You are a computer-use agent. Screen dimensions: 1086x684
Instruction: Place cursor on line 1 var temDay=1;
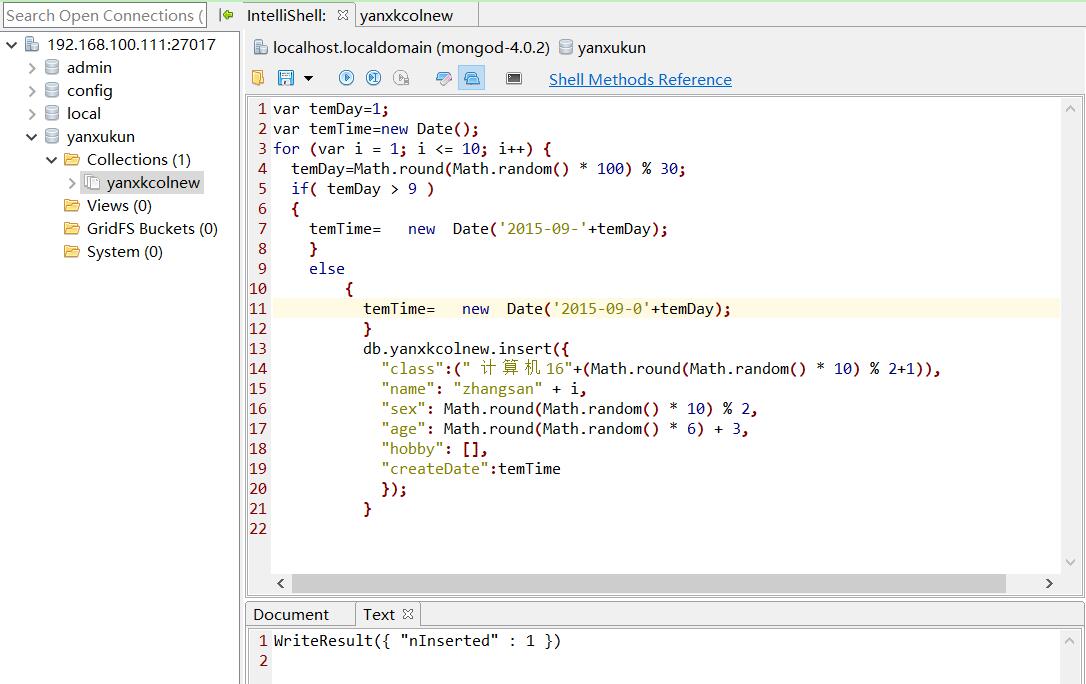tap(331, 109)
